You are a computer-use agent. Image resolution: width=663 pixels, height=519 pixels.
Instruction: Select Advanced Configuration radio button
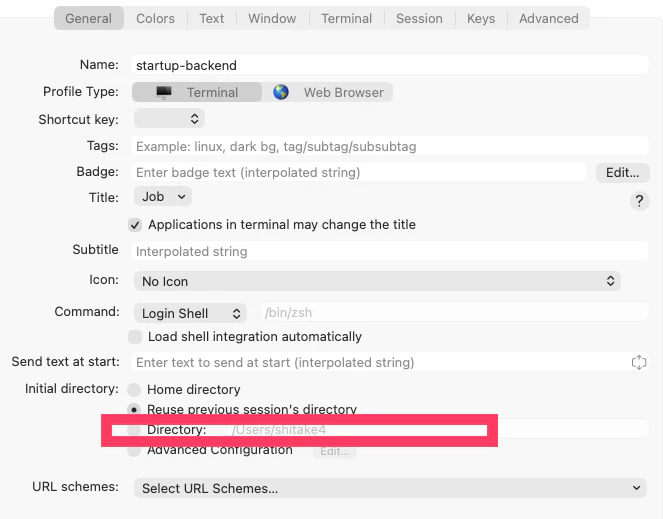(x=134, y=451)
